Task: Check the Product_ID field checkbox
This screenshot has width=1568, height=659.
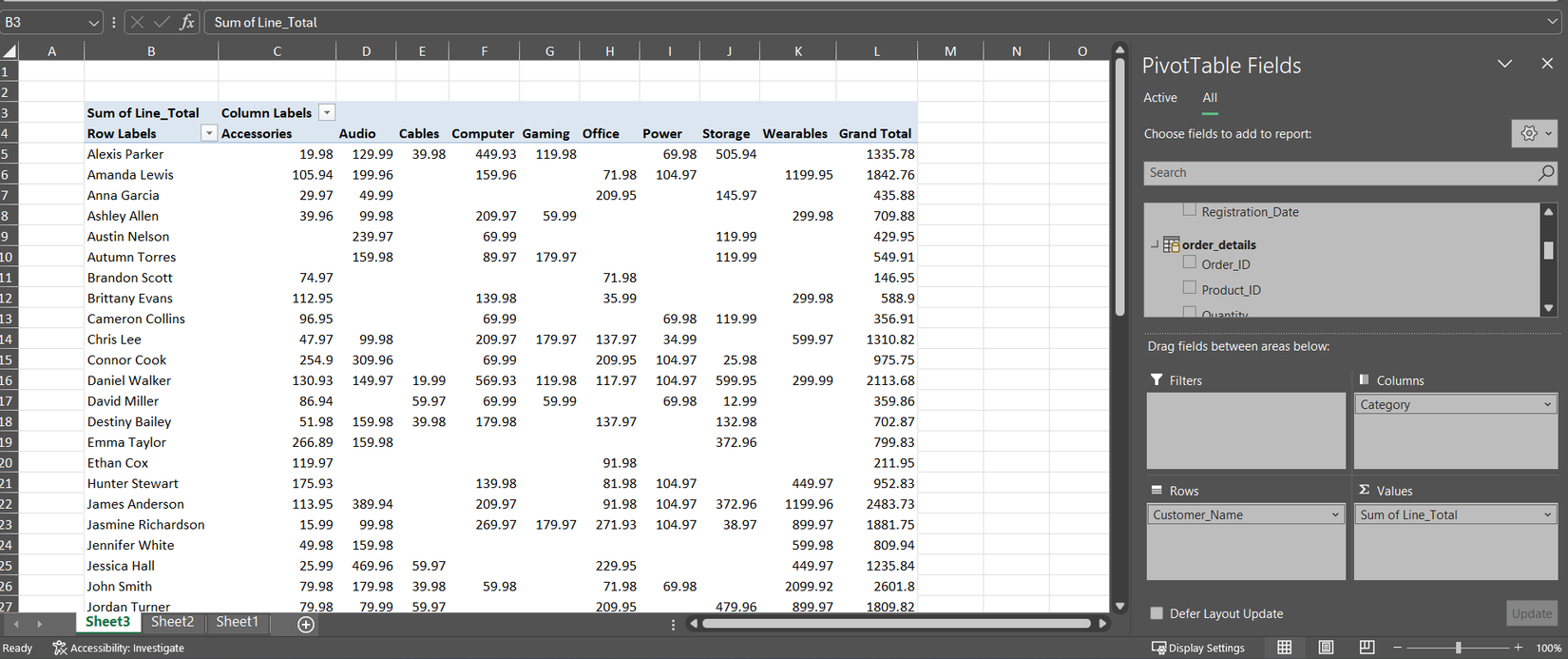Action: (x=1189, y=288)
